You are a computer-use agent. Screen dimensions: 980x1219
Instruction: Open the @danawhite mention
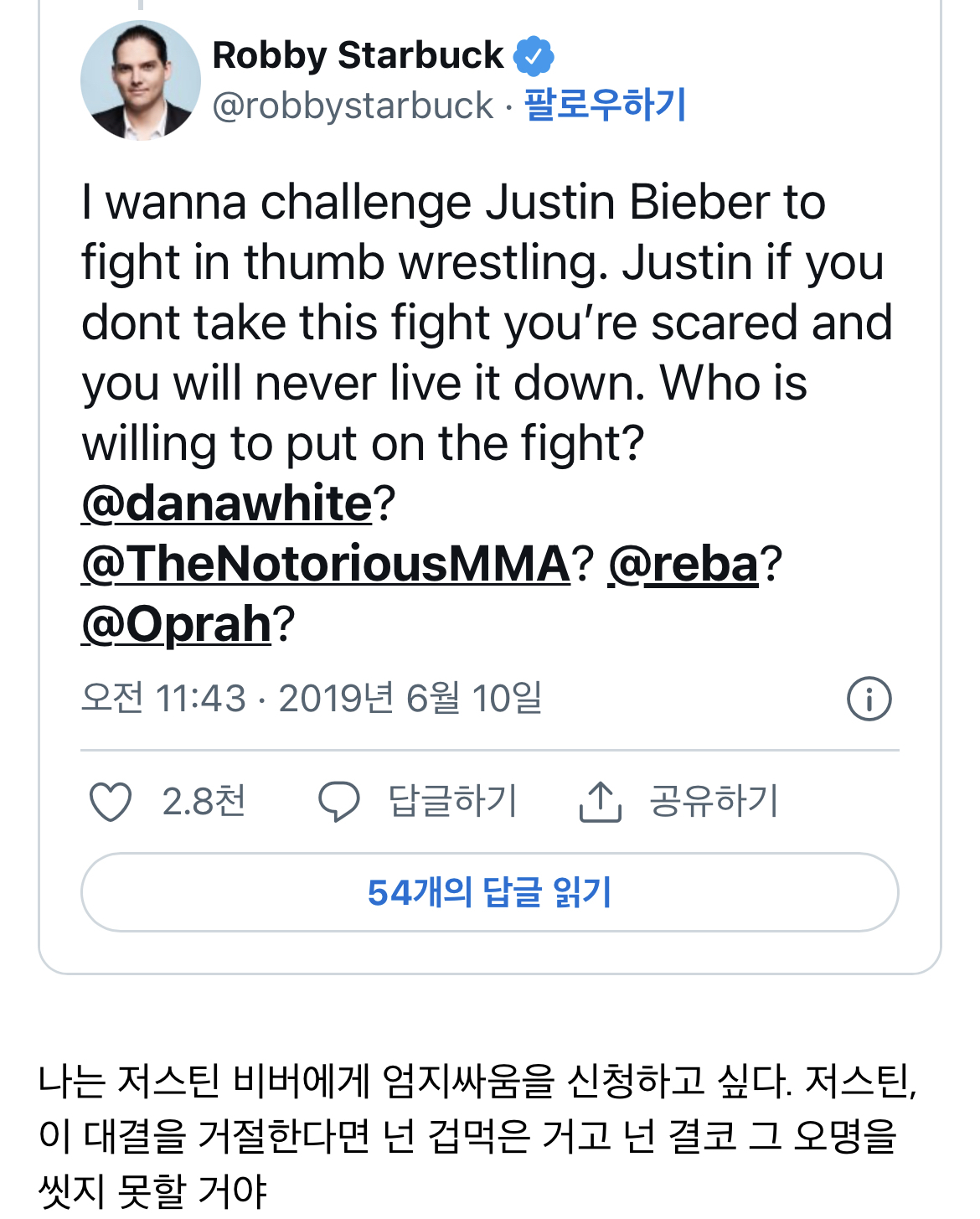(x=226, y=504)
